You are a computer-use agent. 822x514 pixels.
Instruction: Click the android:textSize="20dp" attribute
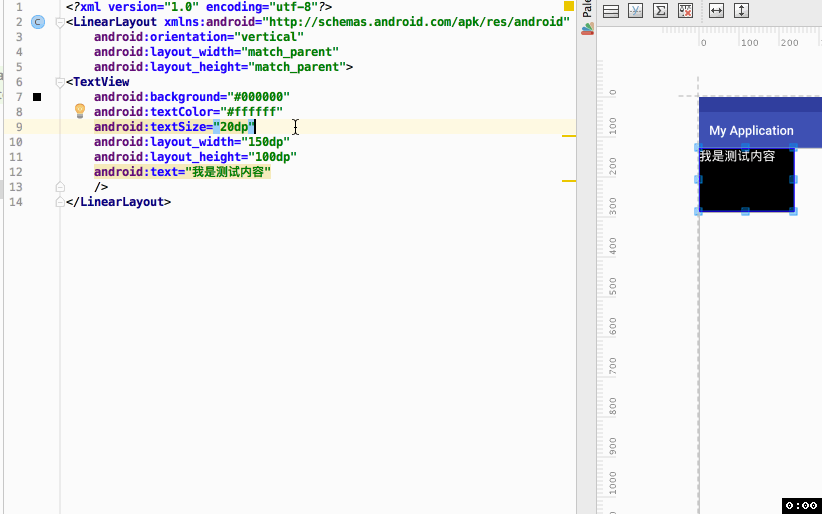pos(174,127)
